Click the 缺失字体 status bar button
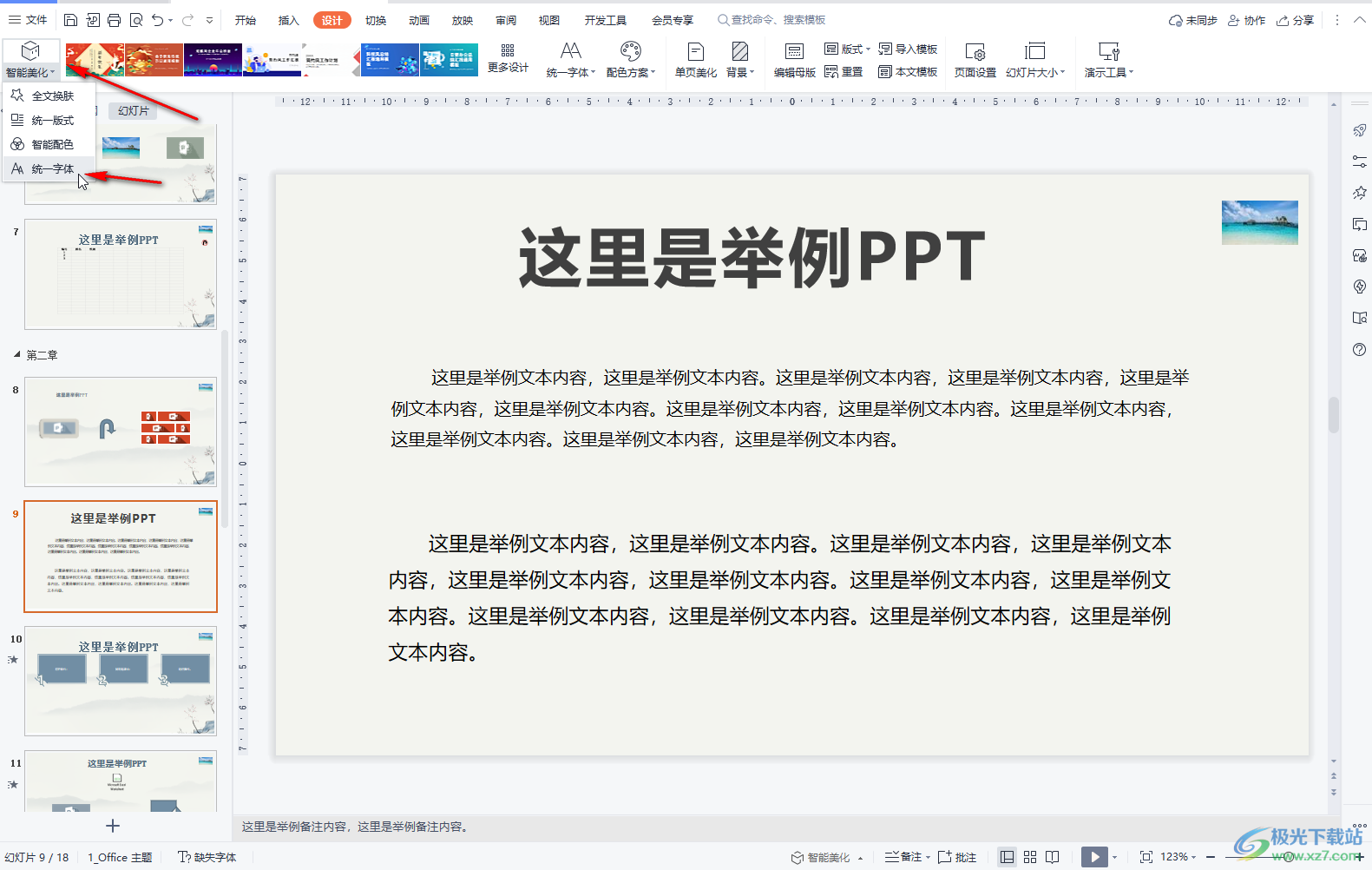The height and width of the screenshot is (870, 1372). (207, 857)
